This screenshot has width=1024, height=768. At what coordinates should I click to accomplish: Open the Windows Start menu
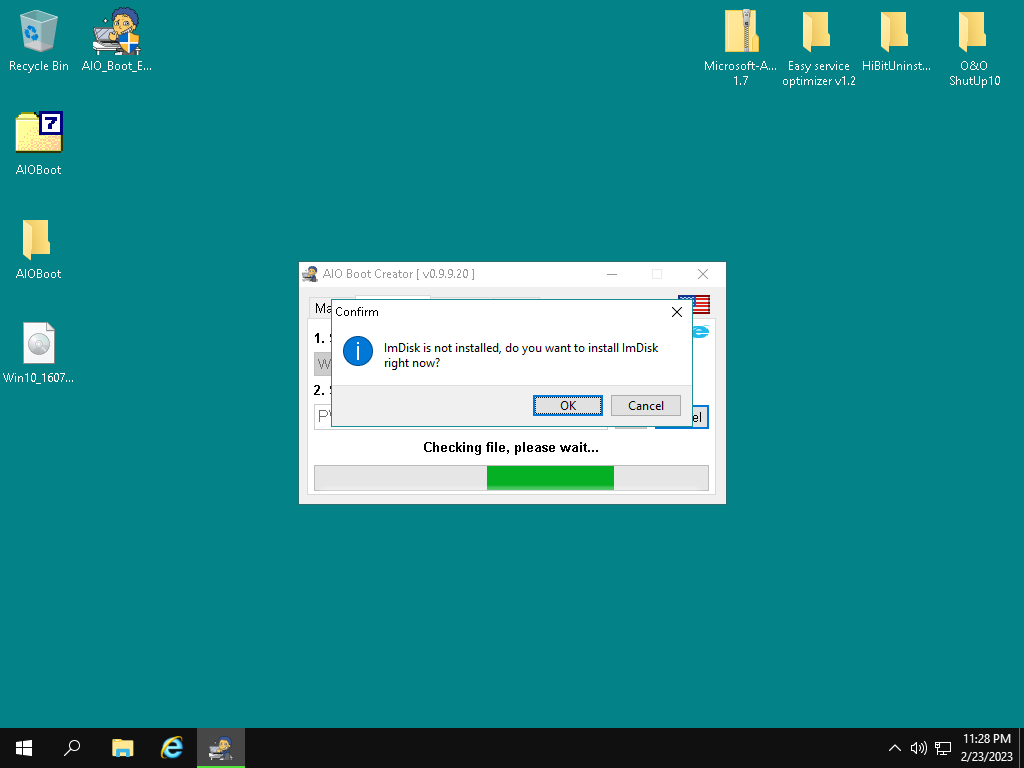pos(23,747)
